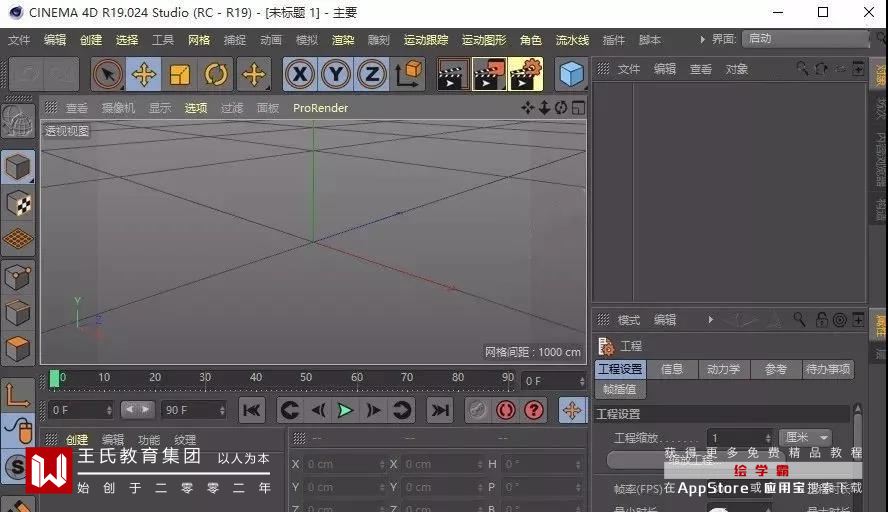Toggle attribute manager lock icon

822,319
